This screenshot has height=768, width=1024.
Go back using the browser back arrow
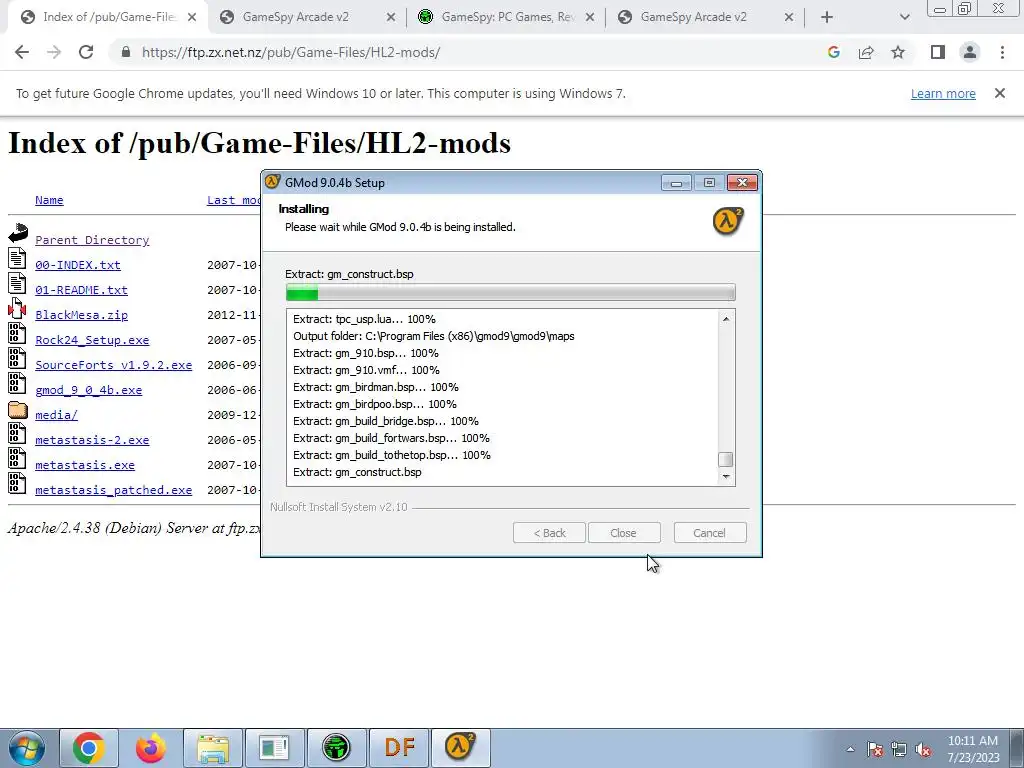(x=22, y=52)
